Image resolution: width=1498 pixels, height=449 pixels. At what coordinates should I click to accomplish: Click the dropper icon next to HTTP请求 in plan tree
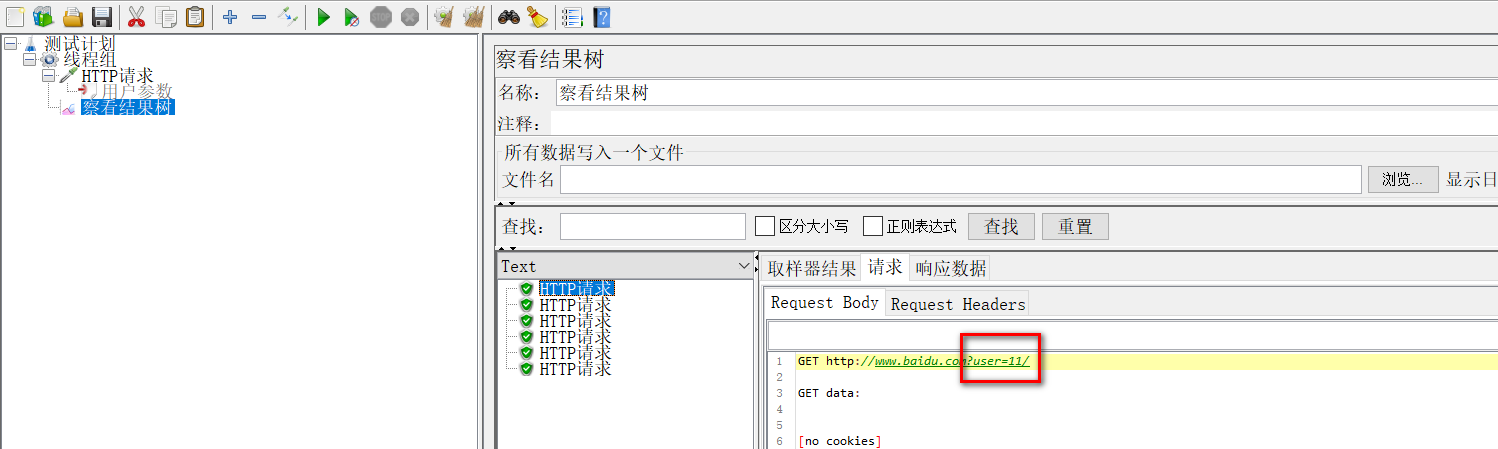click(69, 76)
